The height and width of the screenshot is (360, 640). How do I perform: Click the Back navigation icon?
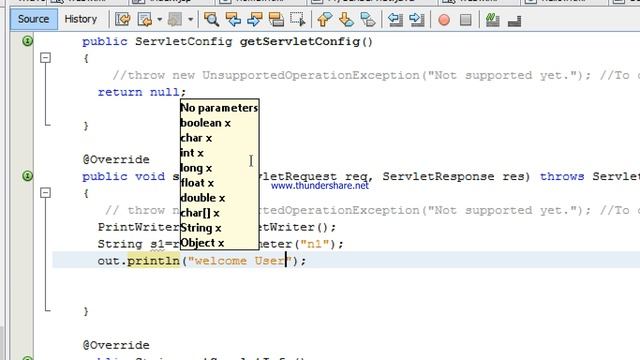click(145, 19)
